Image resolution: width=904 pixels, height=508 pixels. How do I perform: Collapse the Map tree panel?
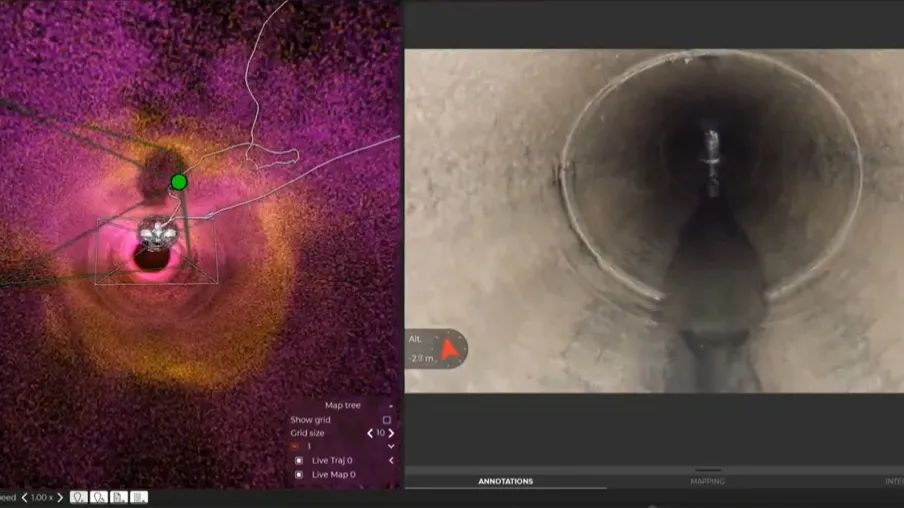click(x=390, y=405)
